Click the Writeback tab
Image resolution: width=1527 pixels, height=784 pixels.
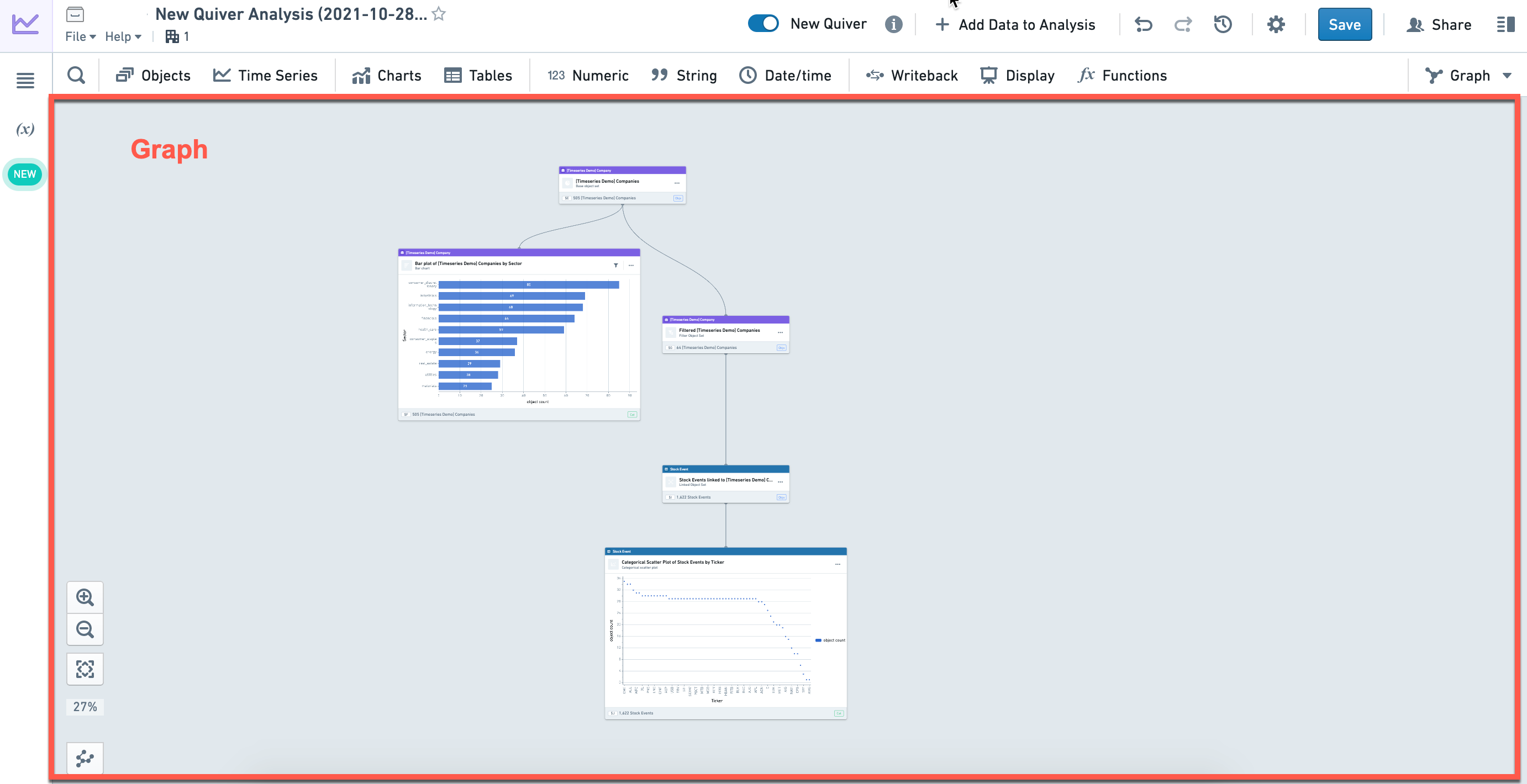tap(910, 75)
